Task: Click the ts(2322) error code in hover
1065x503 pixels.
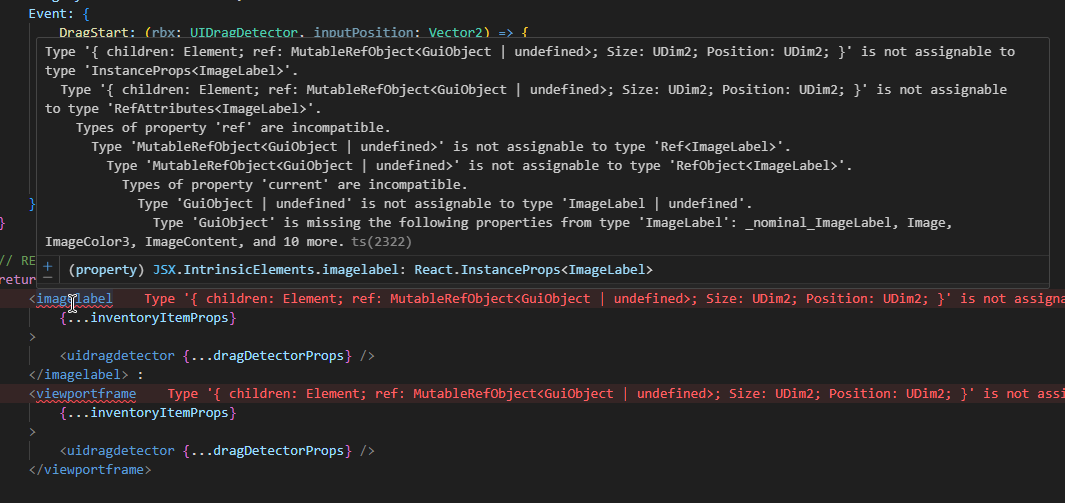Action: coord(382,242)
